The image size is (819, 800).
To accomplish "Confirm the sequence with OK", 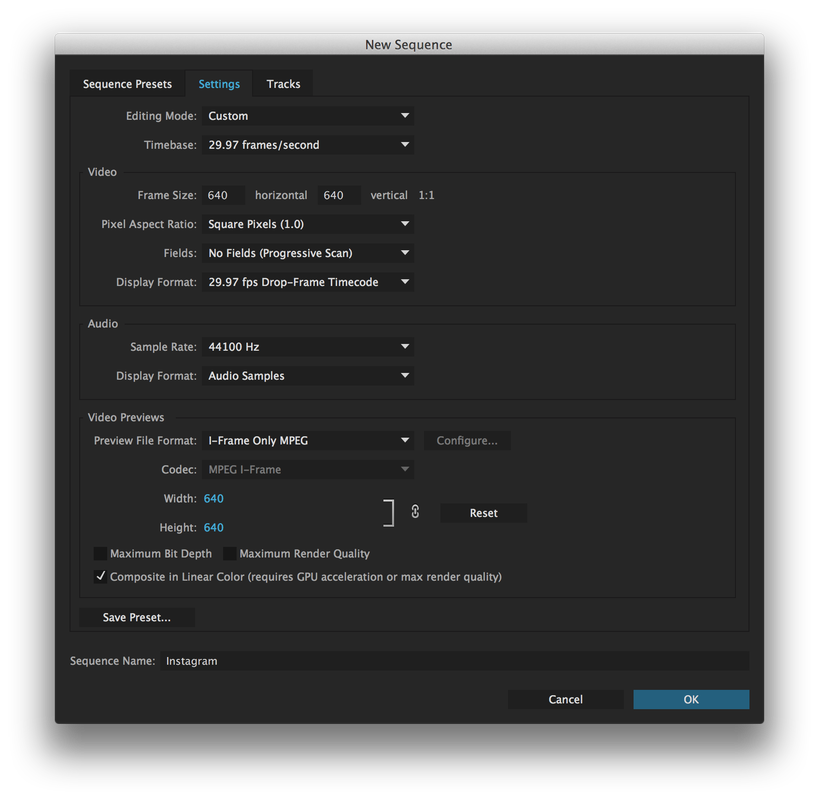I will tap(691, 699).
